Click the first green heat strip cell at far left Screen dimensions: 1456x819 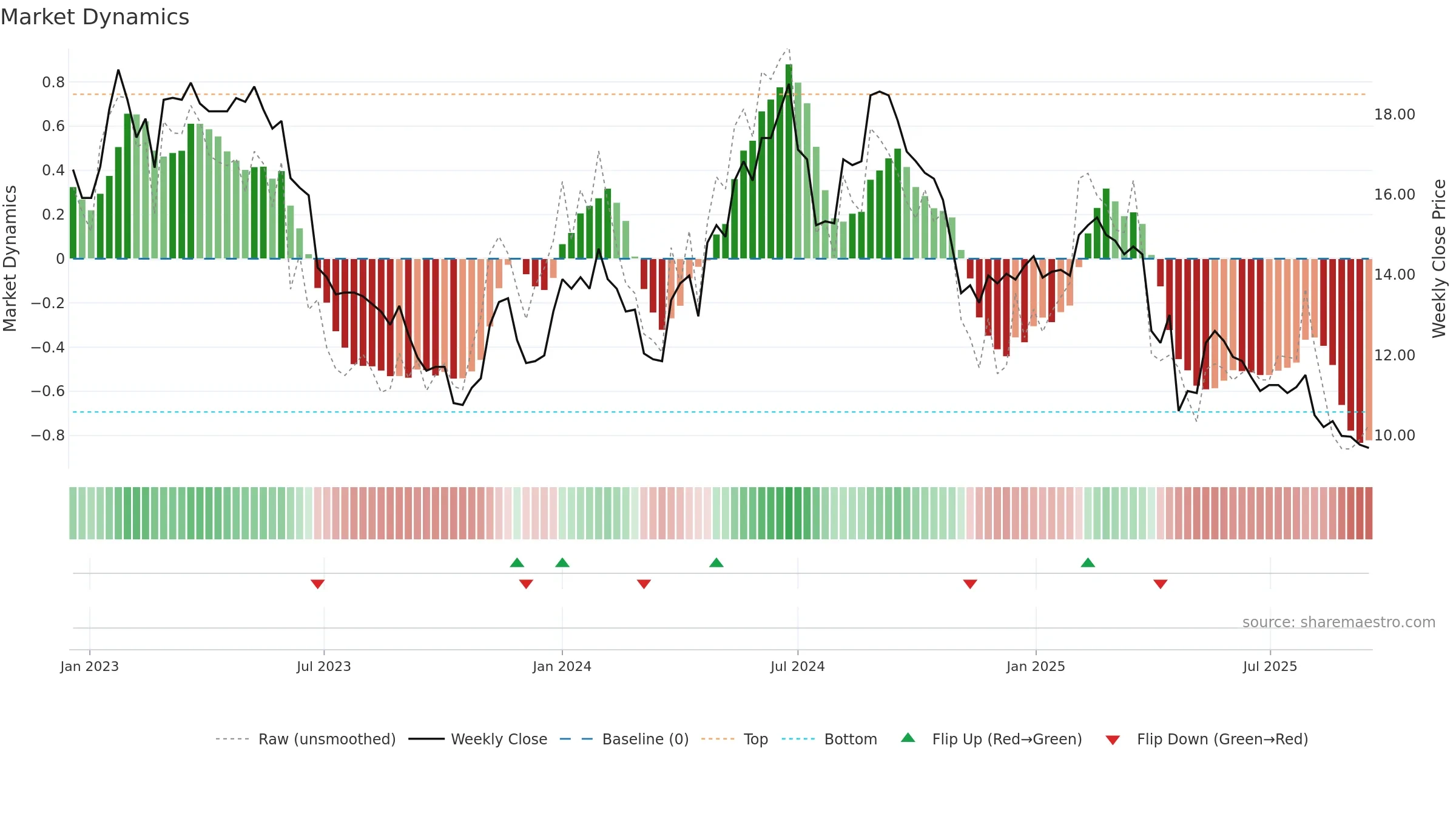point(73,513)
